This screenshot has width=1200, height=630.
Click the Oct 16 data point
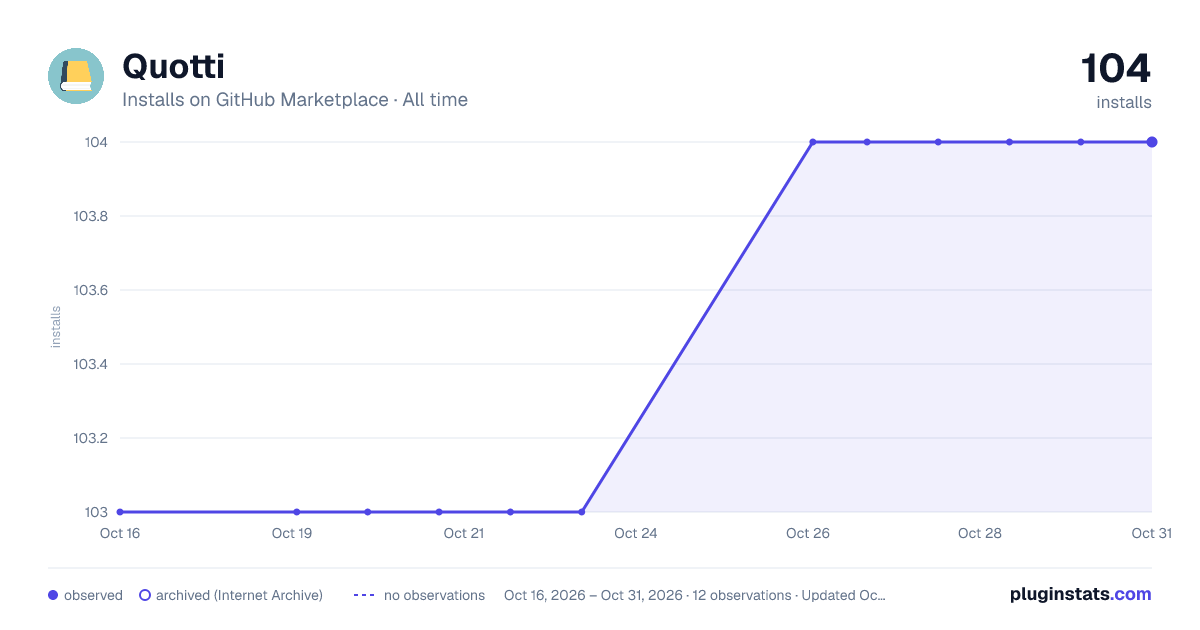click(120, 512)
